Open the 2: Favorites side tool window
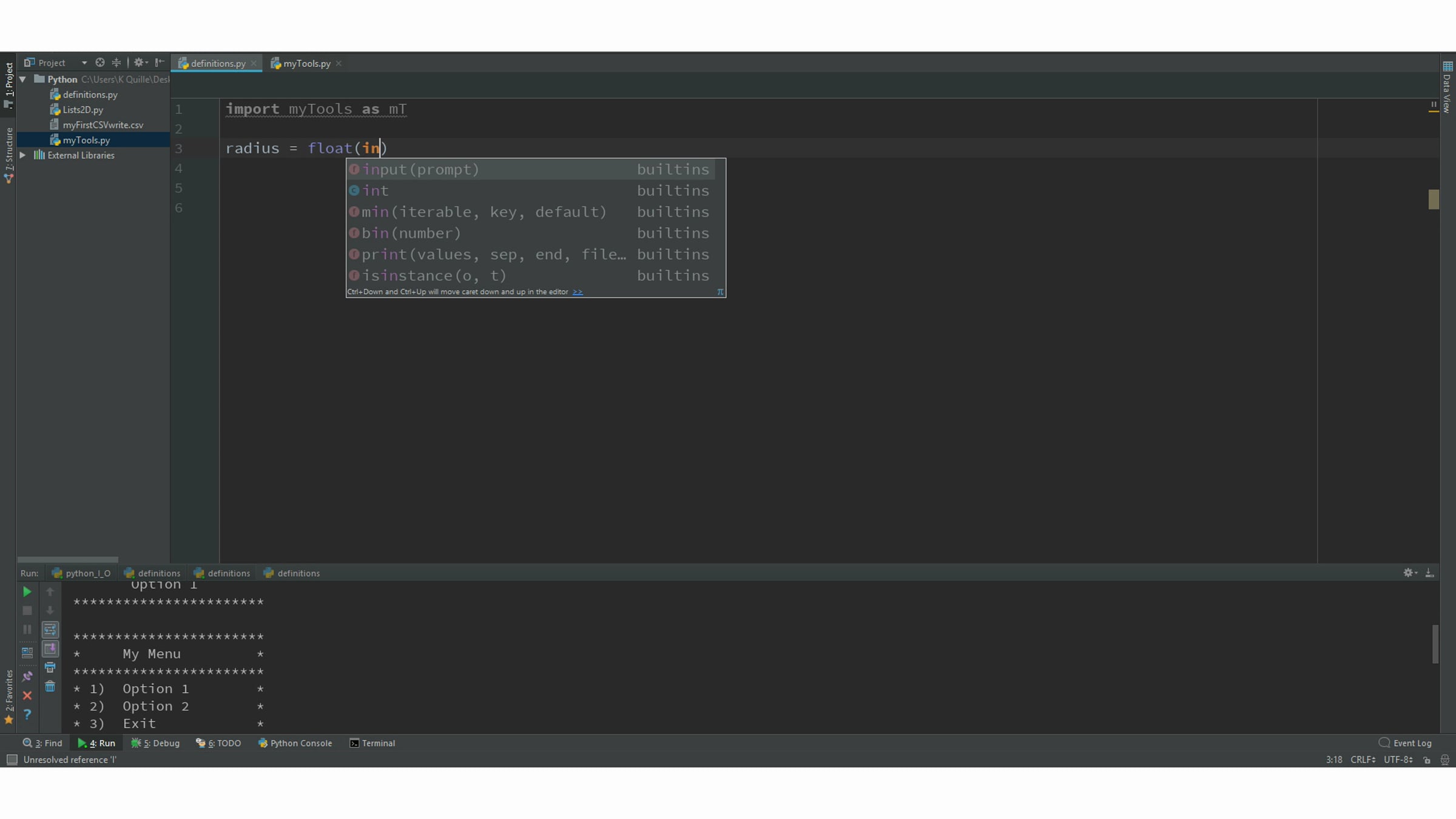The image size is (1456, 819). (x=8, y=696)
